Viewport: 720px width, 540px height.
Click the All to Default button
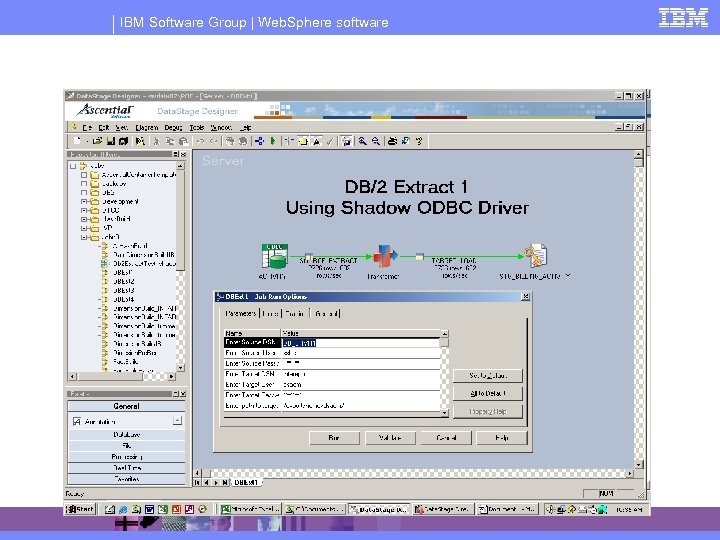click(488, 394)
